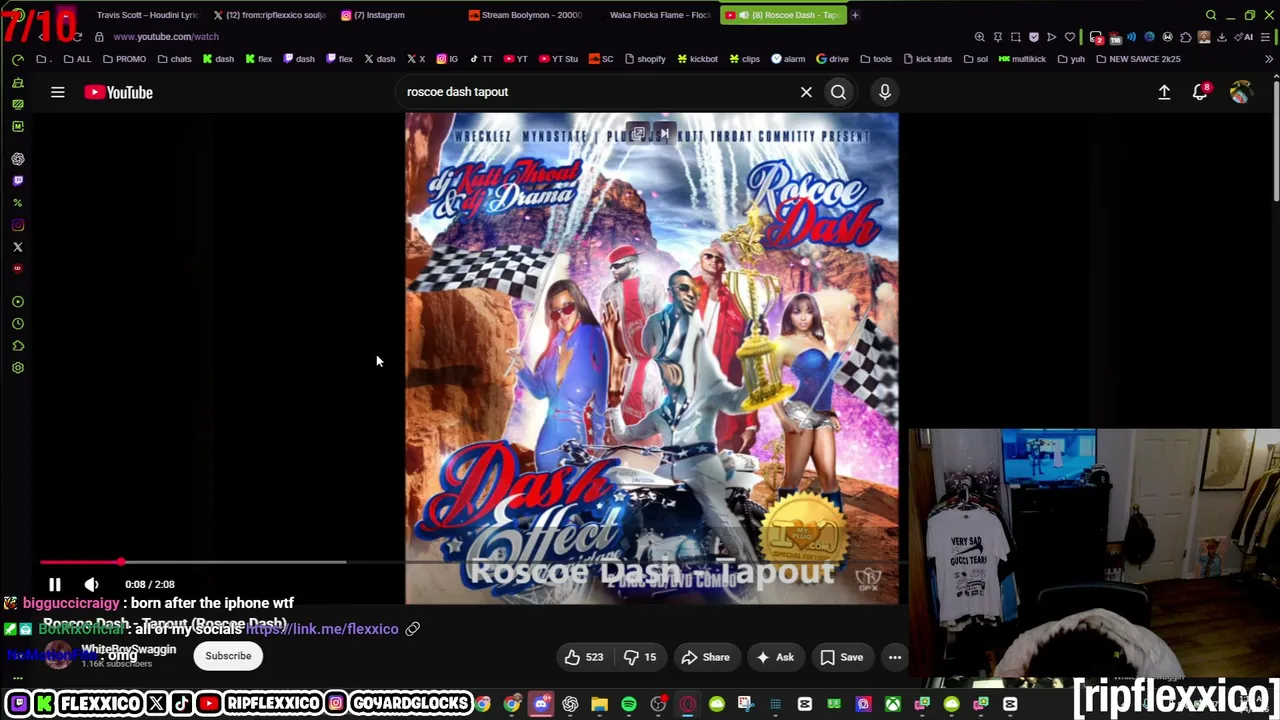
Task: Open the kick stats bookmarks folder
Action: pyautogui.click(x=926, y=59)
